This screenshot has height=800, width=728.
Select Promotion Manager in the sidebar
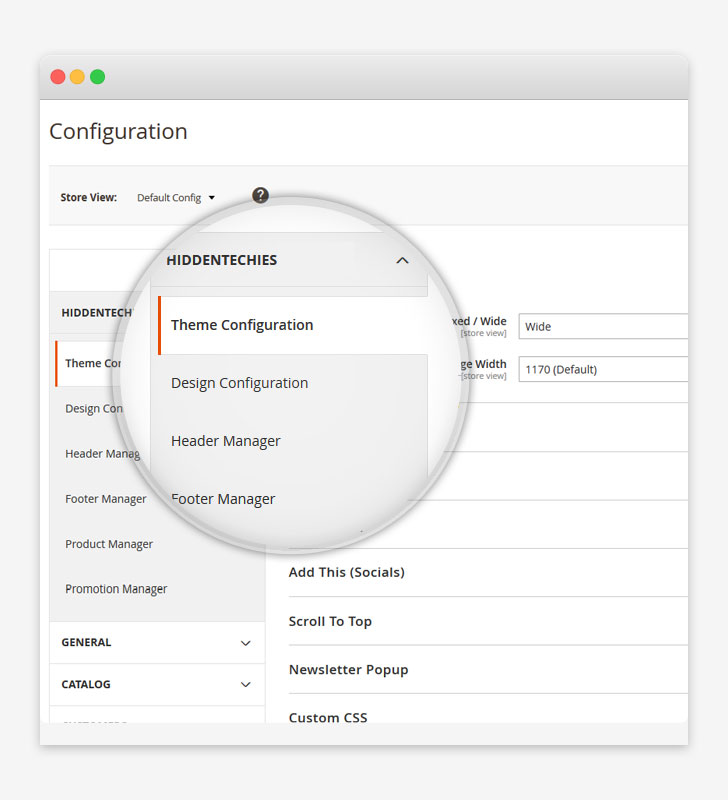click(x=115, y=589)
